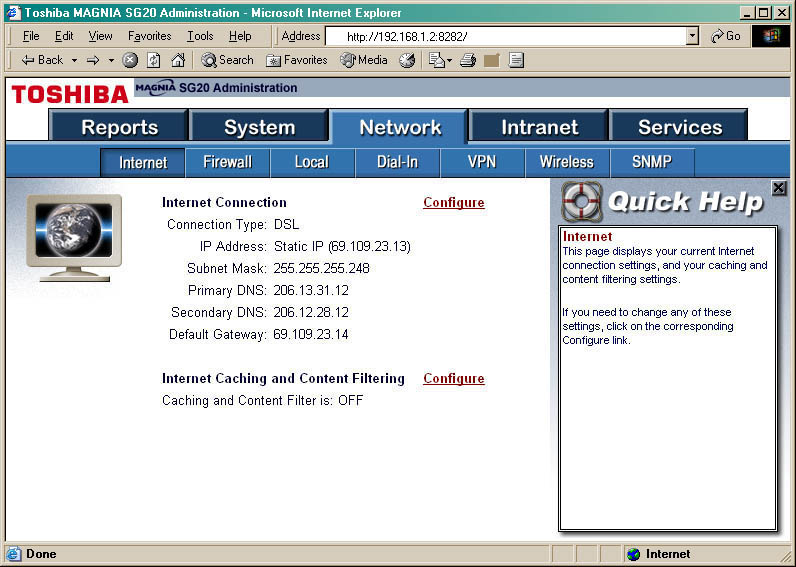
Task: Print the page with the printer icon
Action: [468, 60]
